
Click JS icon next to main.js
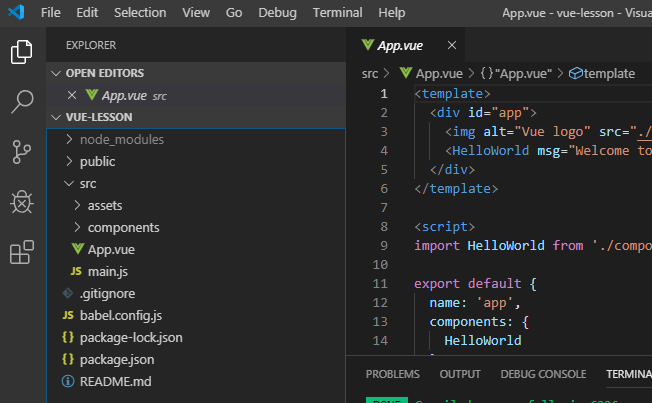76,272
